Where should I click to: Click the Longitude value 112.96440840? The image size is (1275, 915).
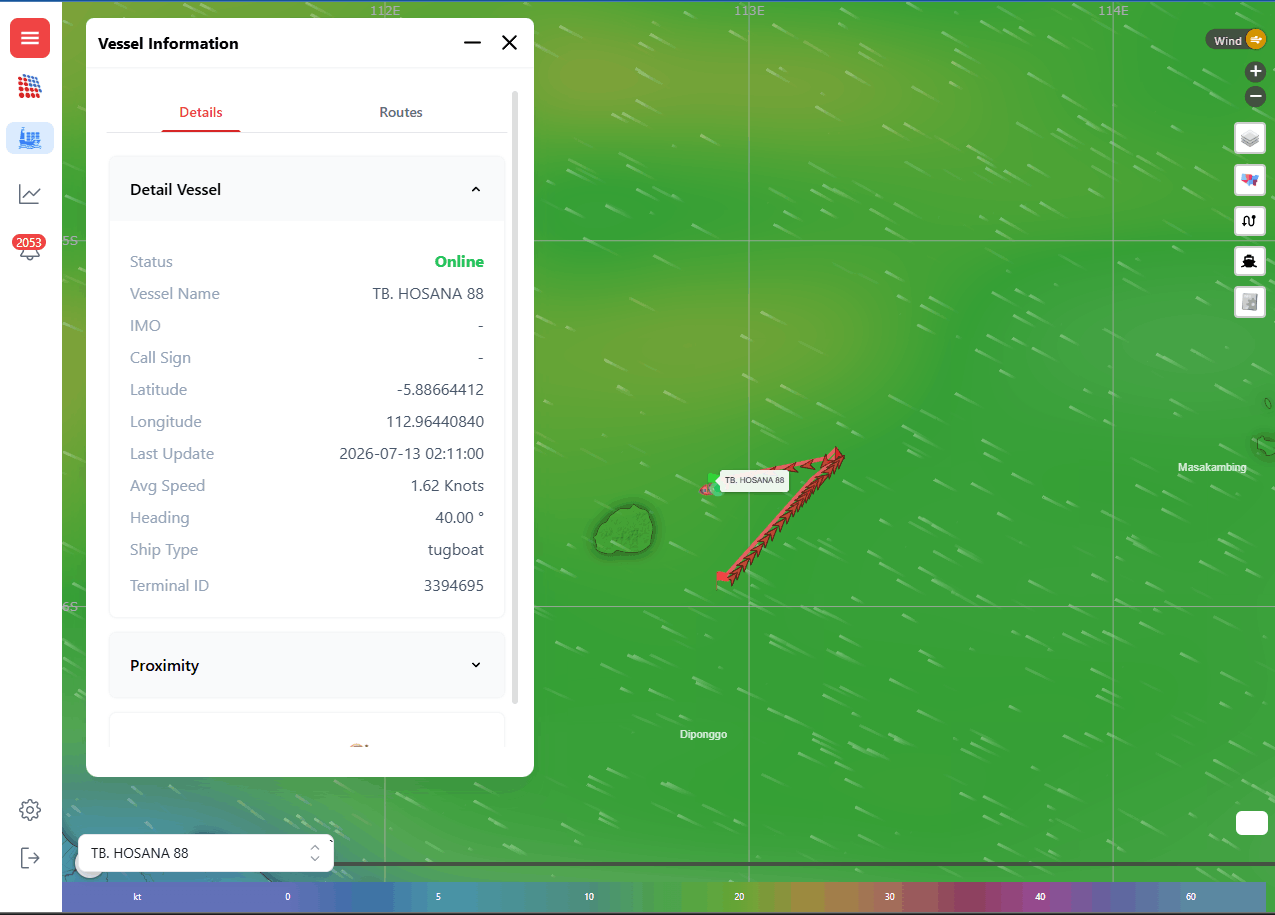435,421
